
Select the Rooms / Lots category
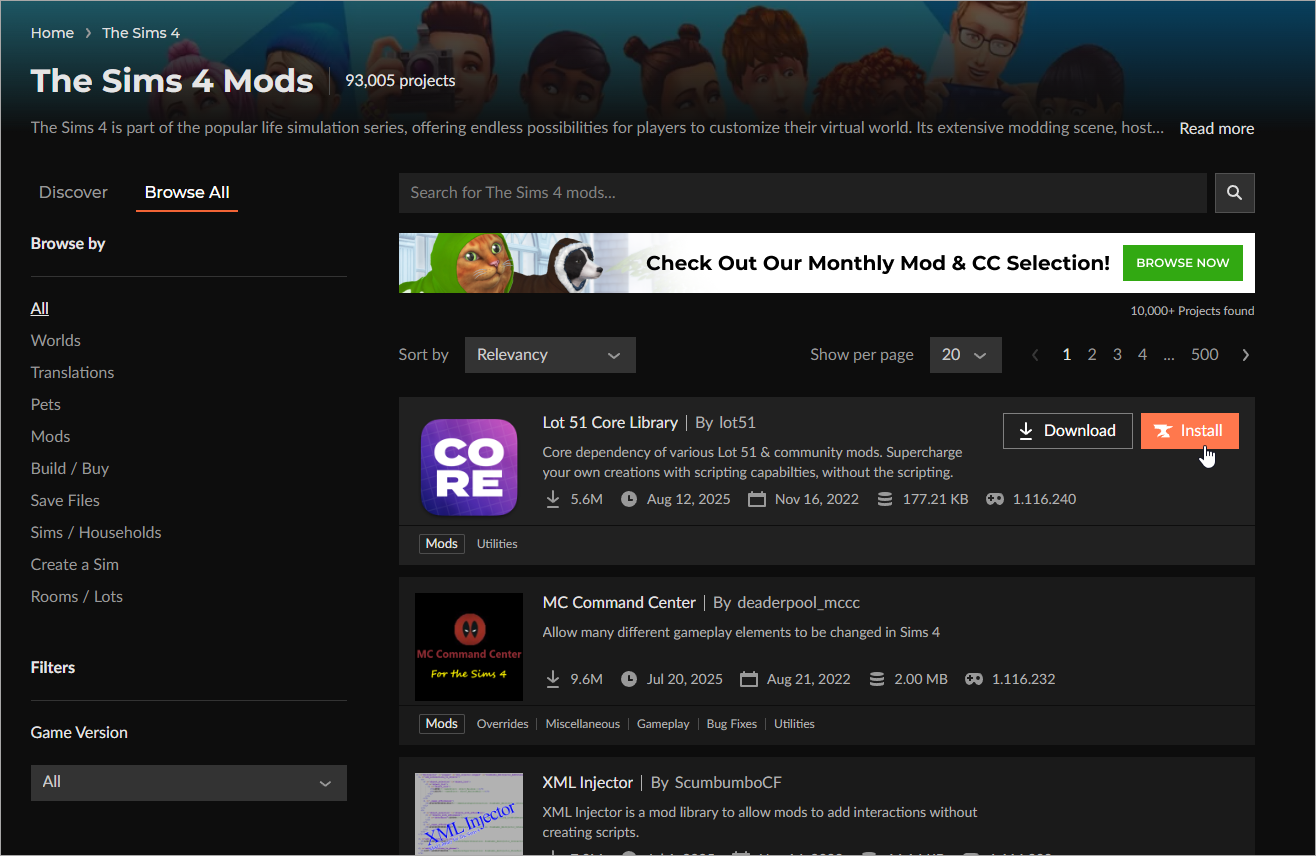(77, 596)
